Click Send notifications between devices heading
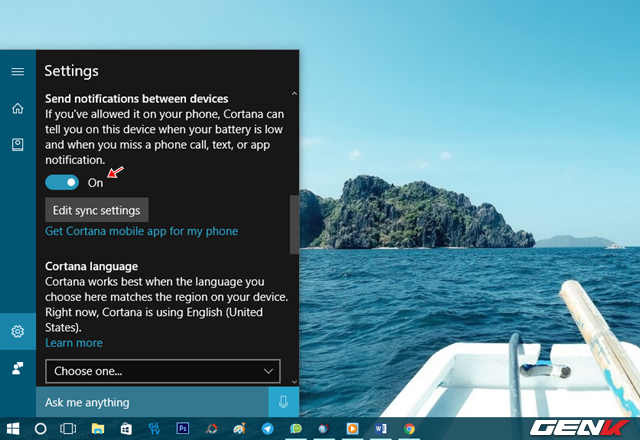 [x=136, y=99]
